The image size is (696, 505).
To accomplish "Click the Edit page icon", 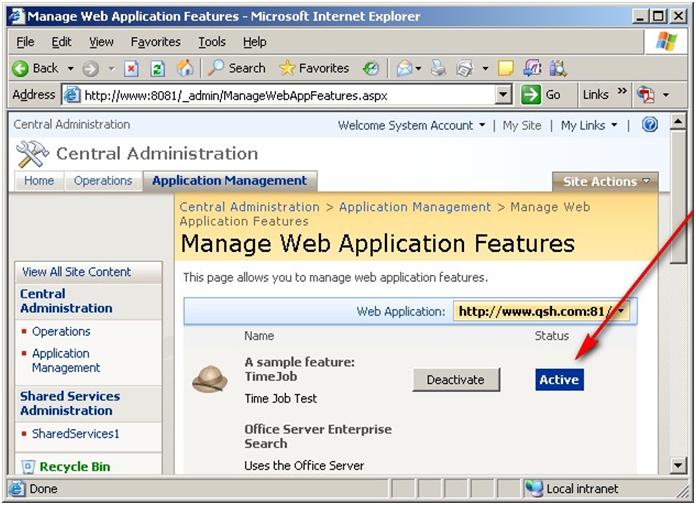I will (x=465, y=69).
